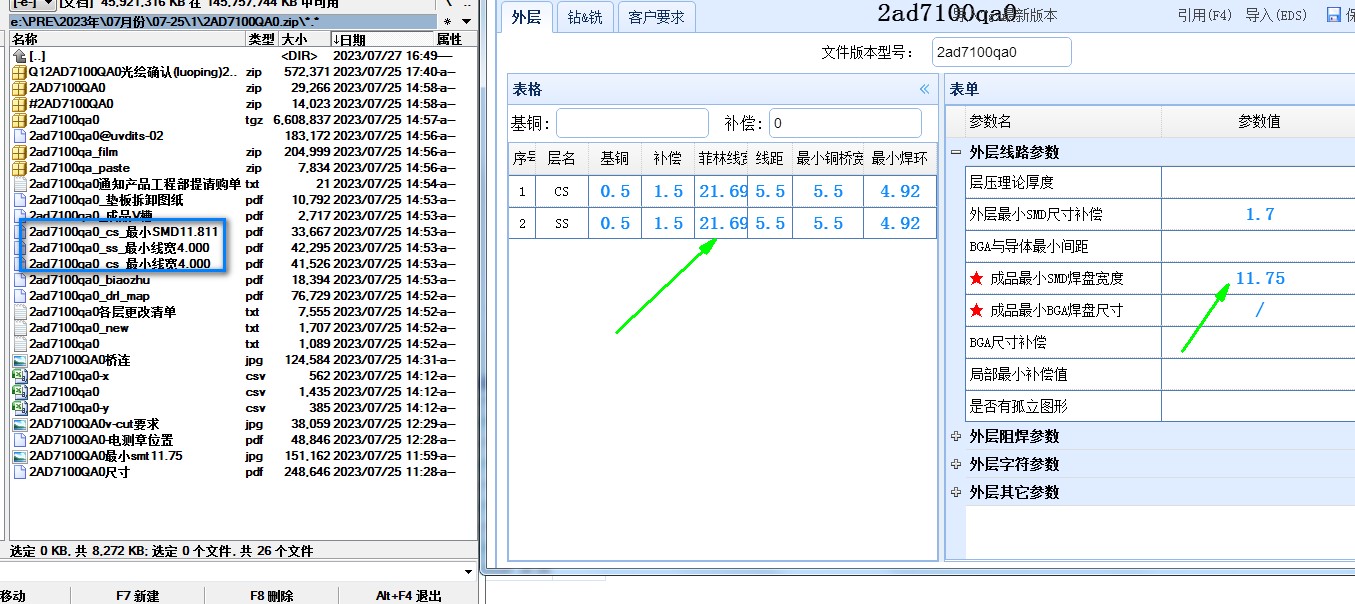
Task: Expand the 外层阻焊参数 group
Action: coord(956,436)
